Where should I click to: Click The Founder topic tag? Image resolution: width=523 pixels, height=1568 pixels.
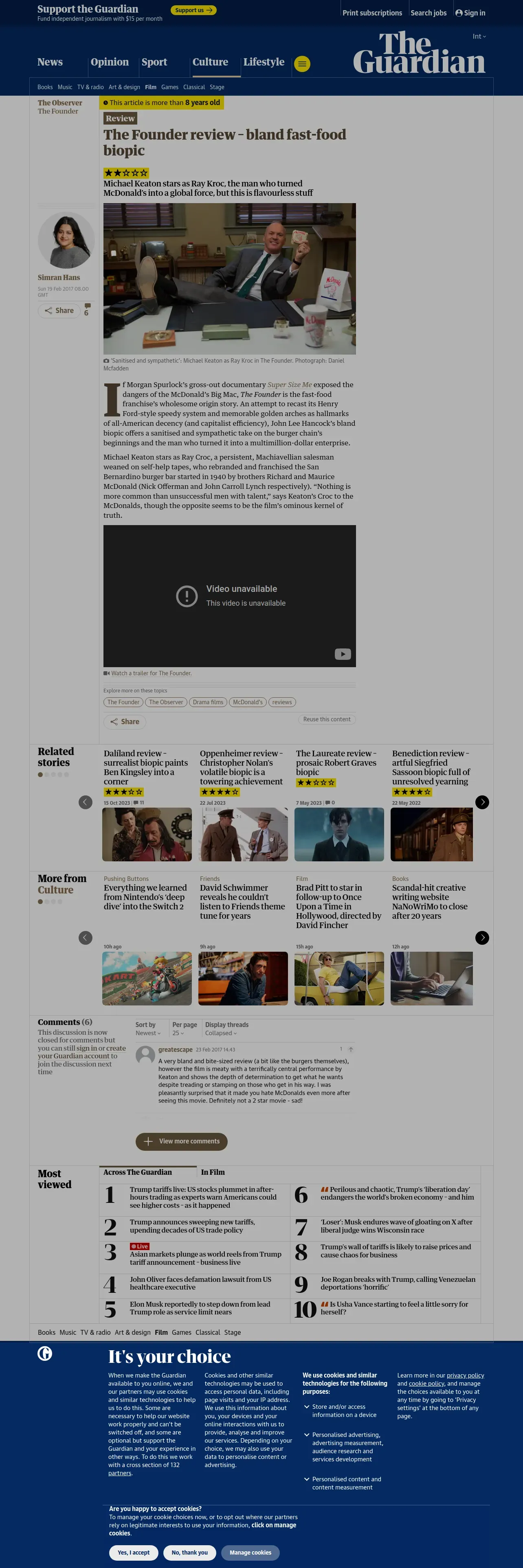pyautogui.click(x=123, y=703)
